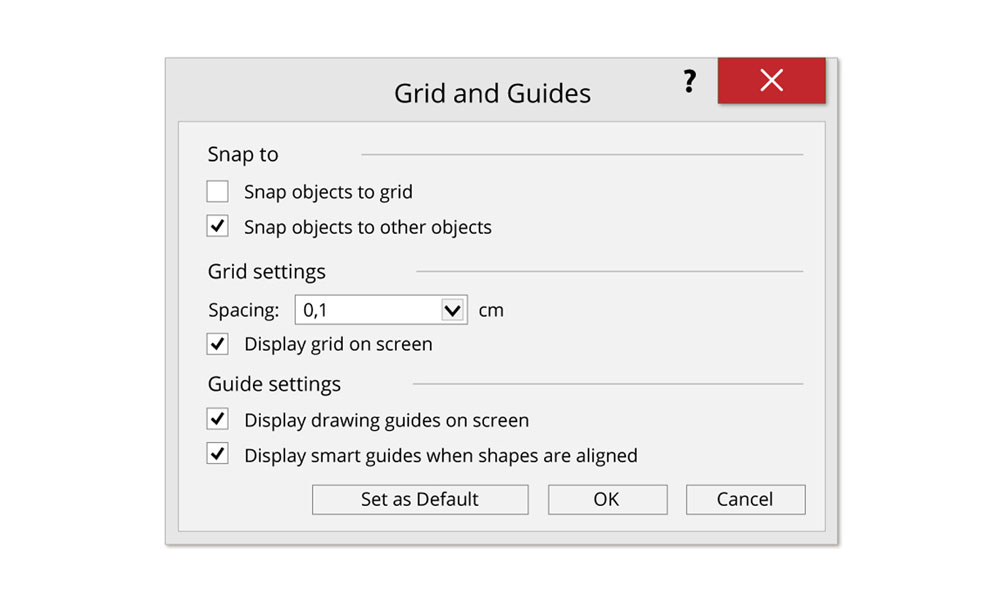
Task: Click the Spacing: label text
Action: [x=244, y=310]
